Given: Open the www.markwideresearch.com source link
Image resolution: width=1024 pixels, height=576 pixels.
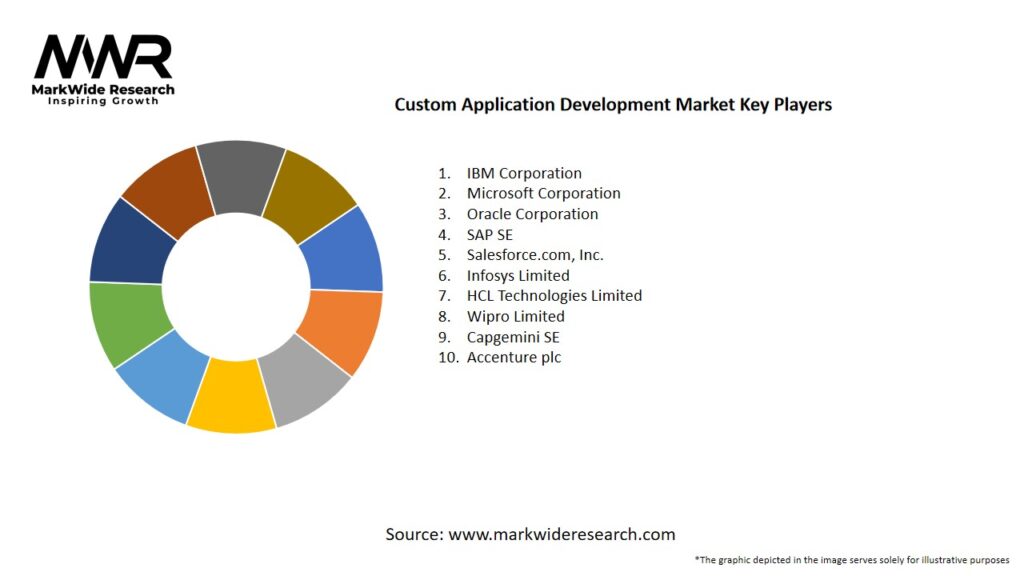Looking at the screenshot, I should click(x=561, y=534).
